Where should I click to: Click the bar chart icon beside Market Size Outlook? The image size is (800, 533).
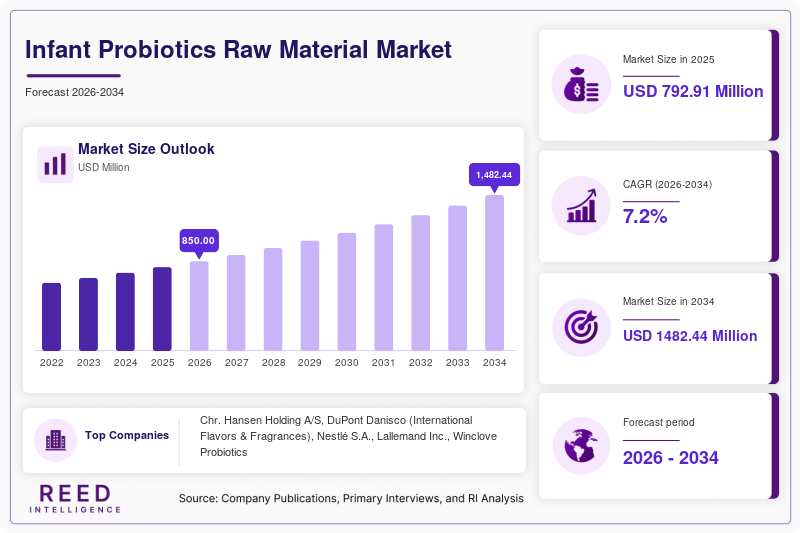pyautogui.click(x=55, y=164)
